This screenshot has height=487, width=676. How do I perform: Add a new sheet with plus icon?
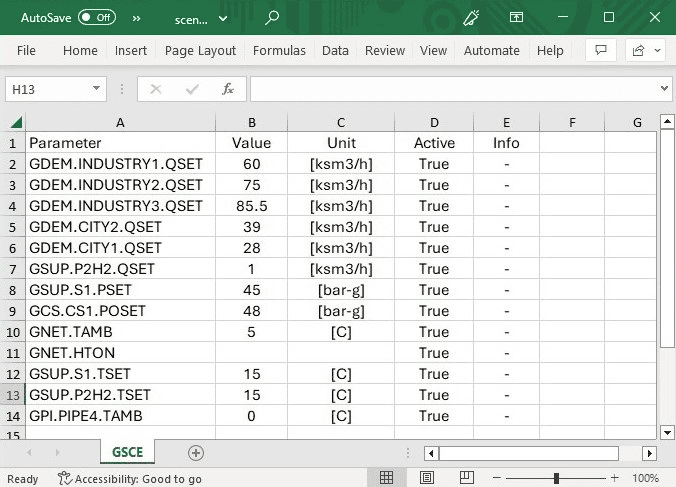tap(196, 453)
